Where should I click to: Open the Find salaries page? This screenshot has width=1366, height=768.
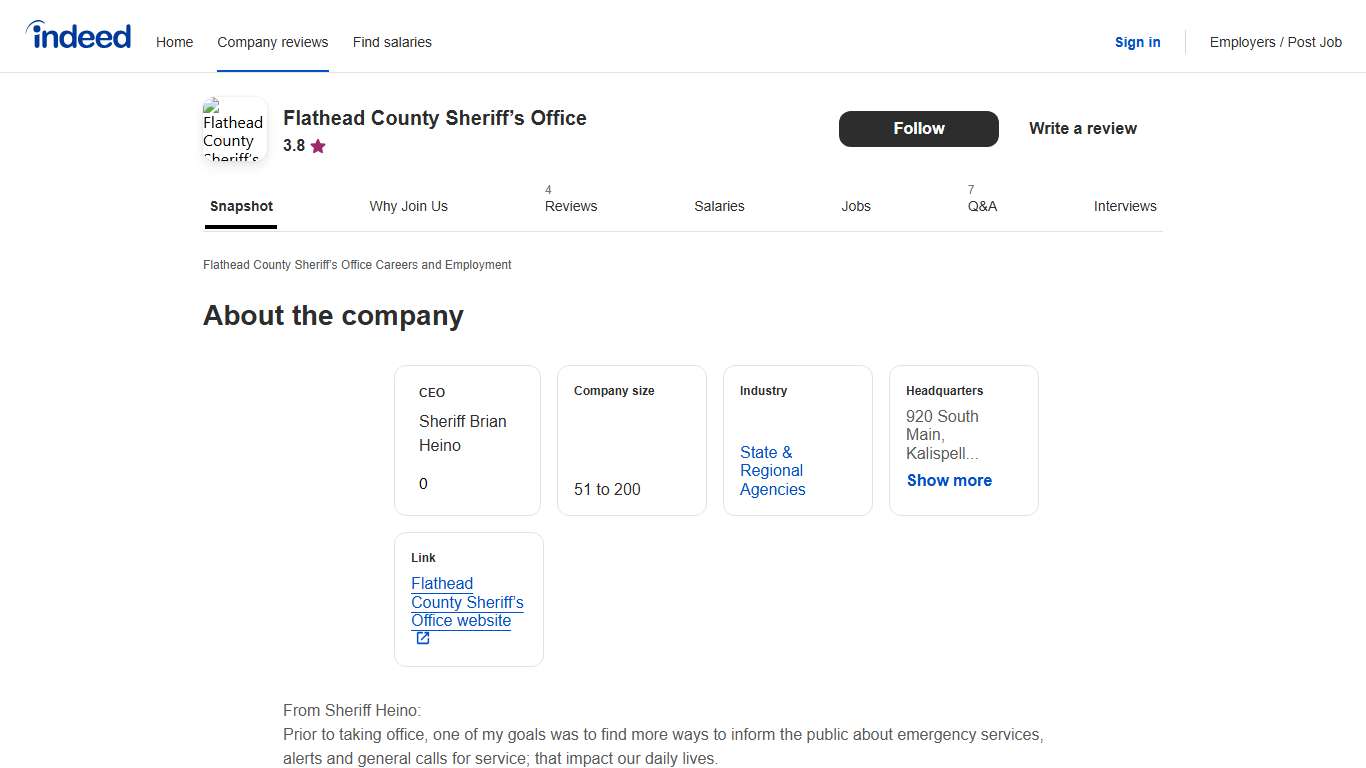[x=392, y=42]
